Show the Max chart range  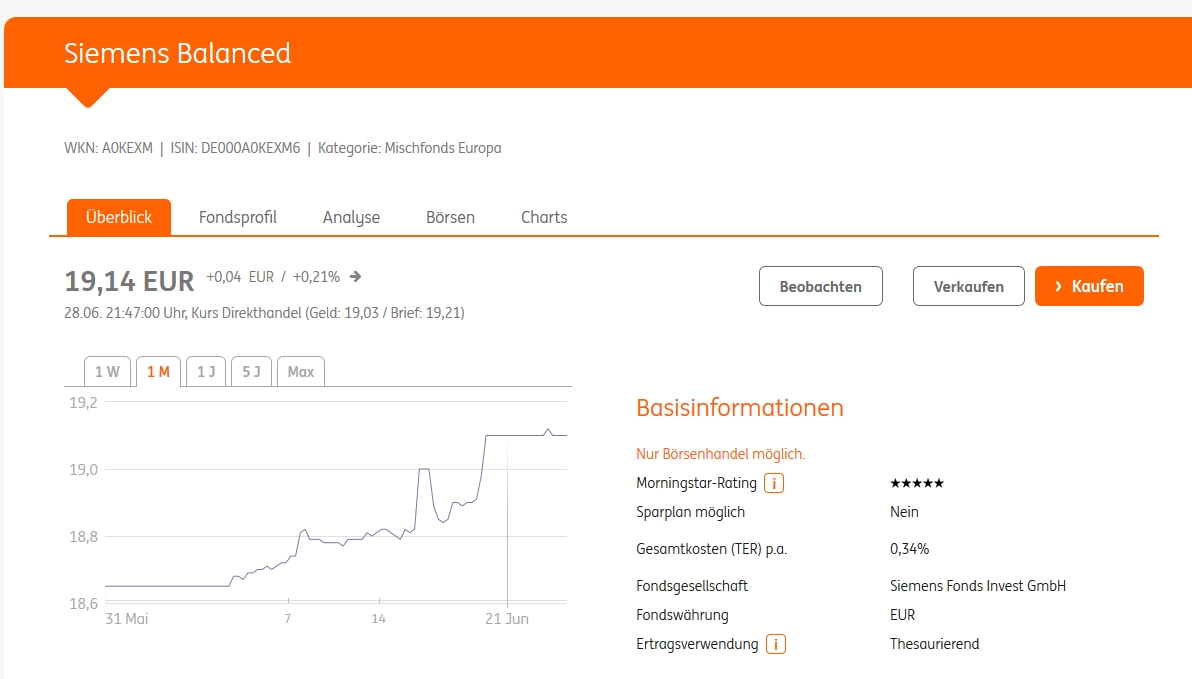301,372
